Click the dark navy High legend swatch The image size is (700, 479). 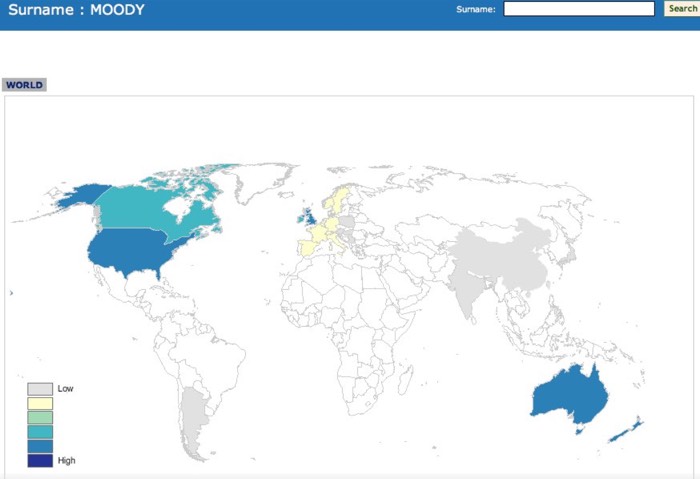40,460
